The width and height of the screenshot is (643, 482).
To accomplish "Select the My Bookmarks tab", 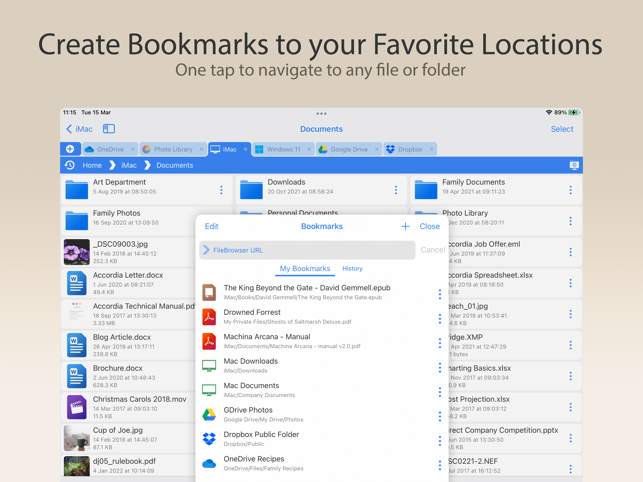I will pos(305,269).
